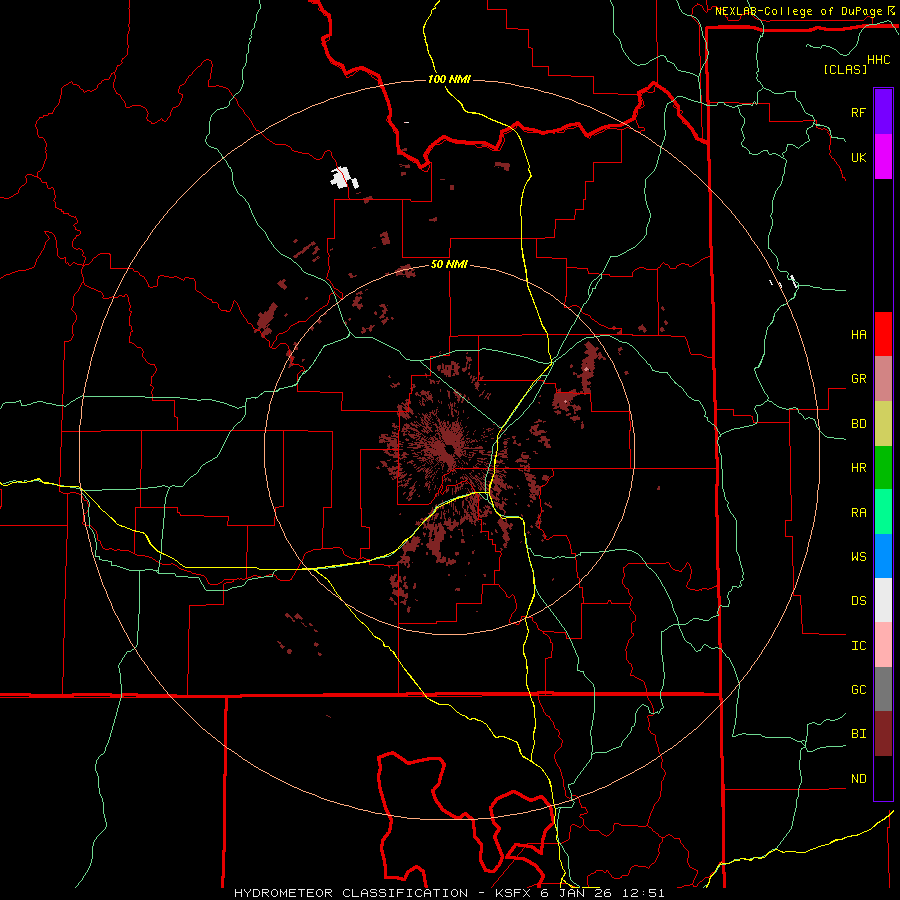Click the HHC product label
The height and width of the screenshot is (900, 900).
pyautogui.click(x=878, y=60)
